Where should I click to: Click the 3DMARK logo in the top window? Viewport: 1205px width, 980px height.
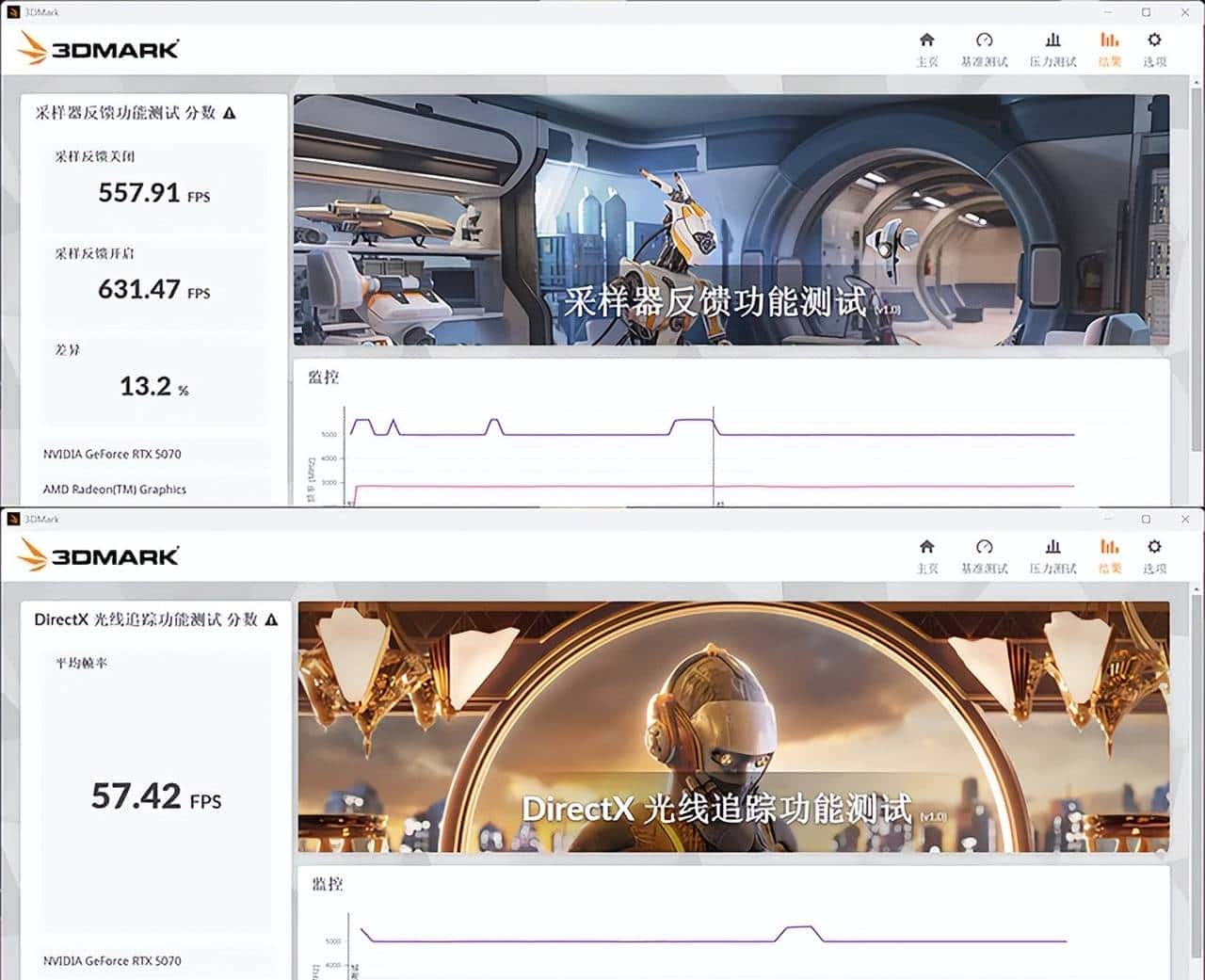click(99, 49)
